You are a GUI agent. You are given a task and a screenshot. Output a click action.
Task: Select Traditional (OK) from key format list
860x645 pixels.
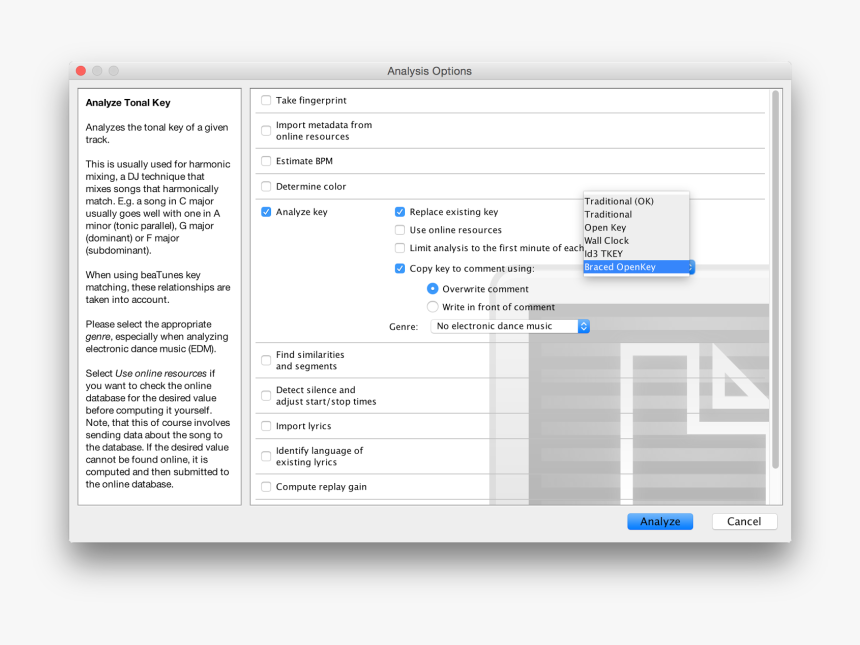[619, 201]
